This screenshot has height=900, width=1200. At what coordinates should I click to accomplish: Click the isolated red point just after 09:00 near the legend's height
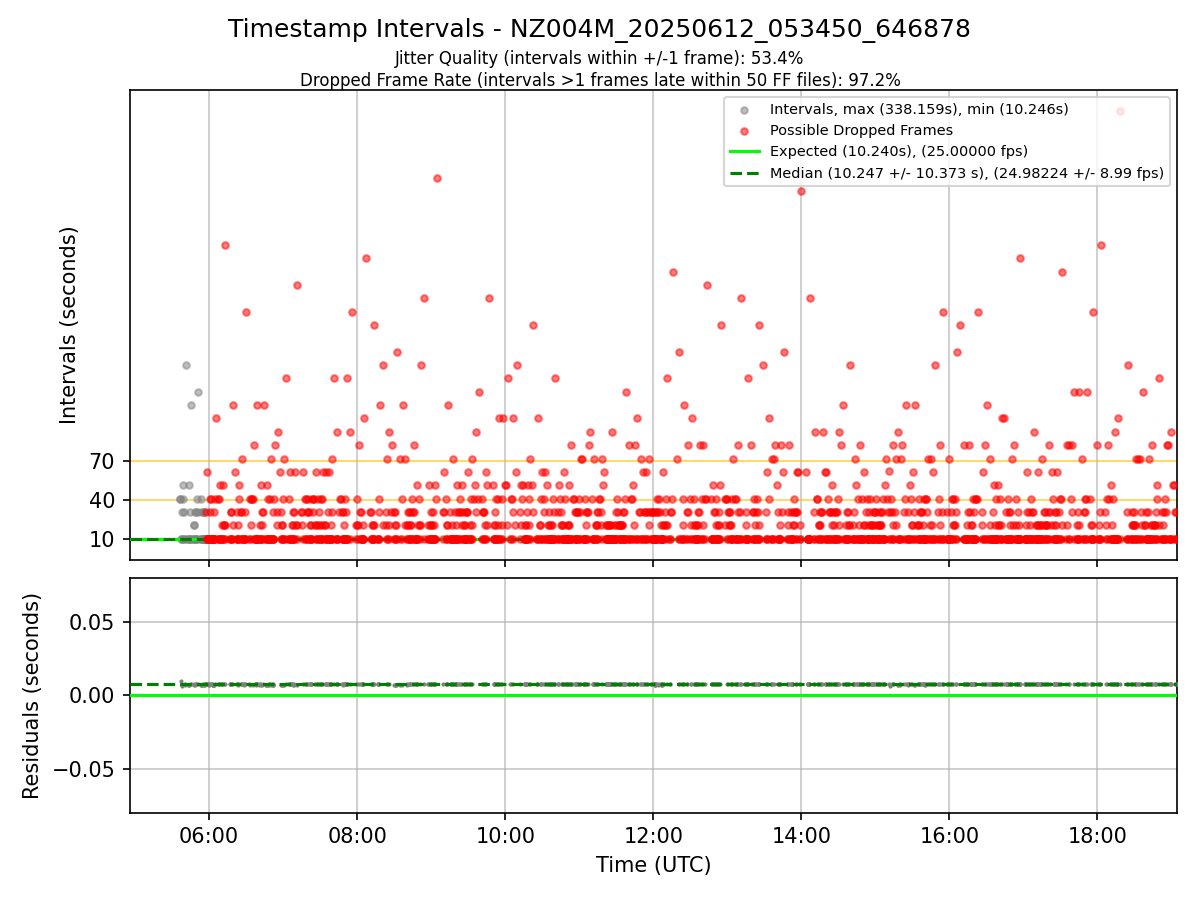[x=437, y=178]
